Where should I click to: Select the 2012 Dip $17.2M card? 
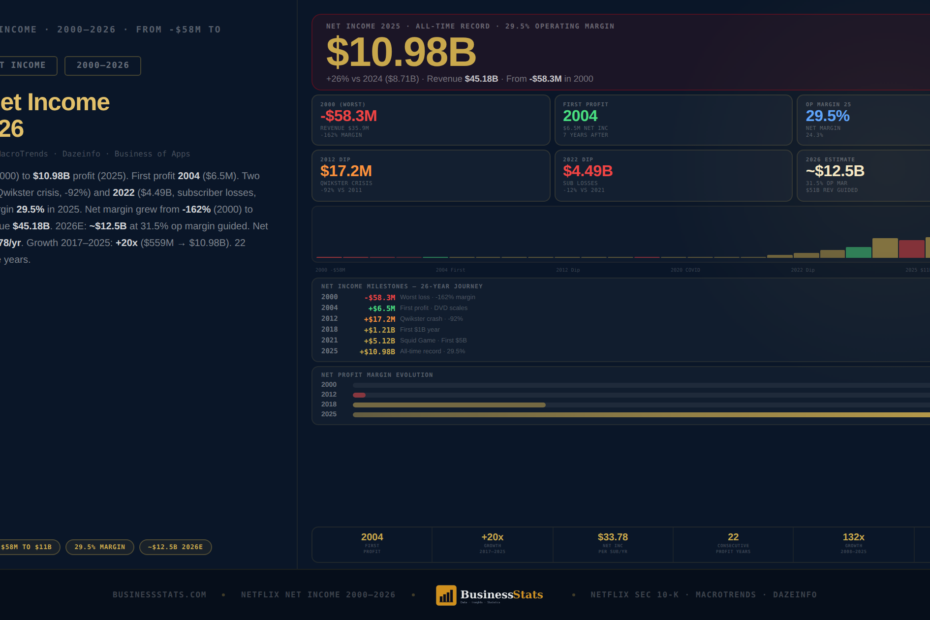[431, 176]
